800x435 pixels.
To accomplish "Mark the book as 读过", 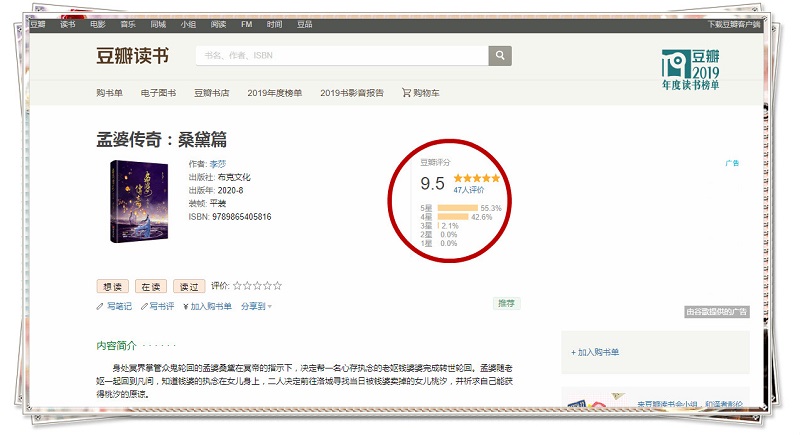I will pos(188,285).
